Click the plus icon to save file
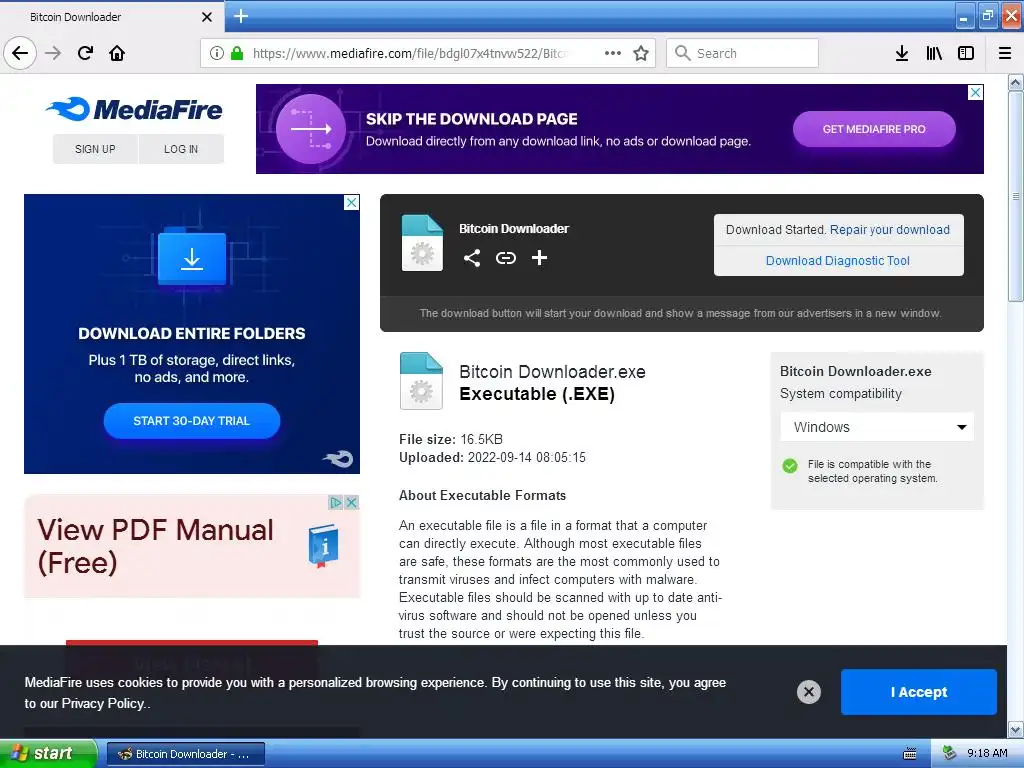The image size is (1024, 768). (539, 258)
